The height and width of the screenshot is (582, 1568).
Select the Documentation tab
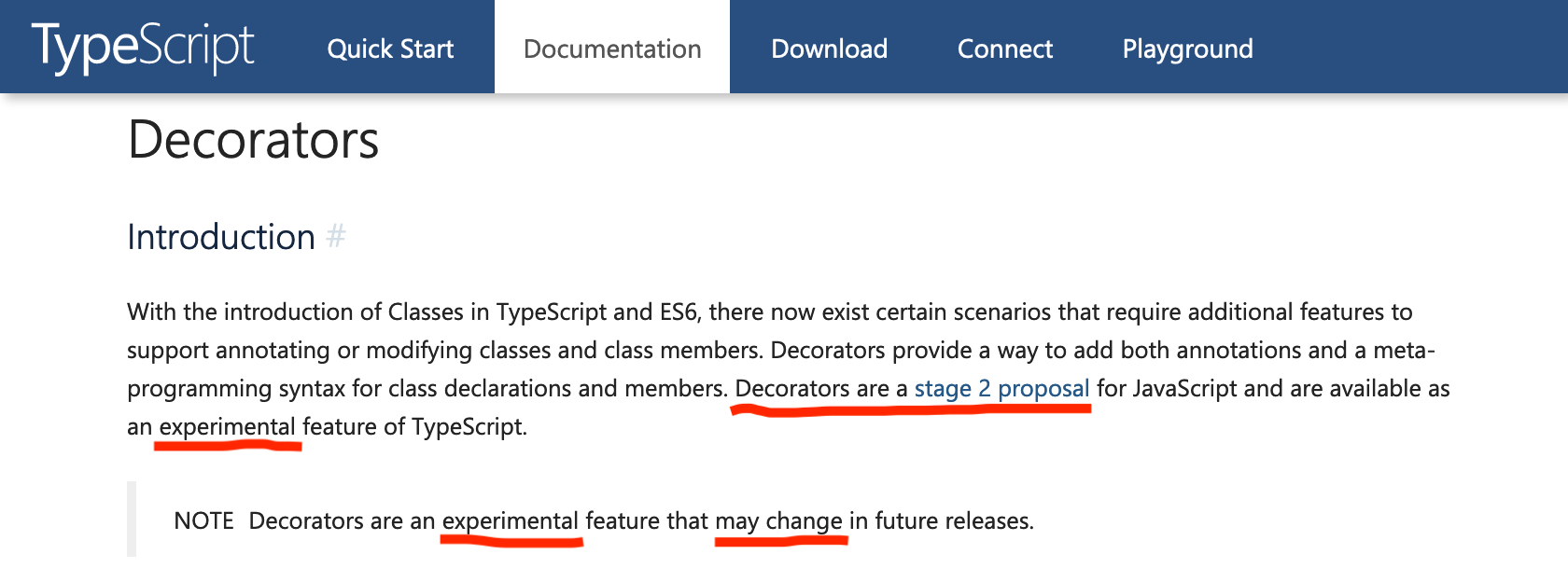click(612, 48)
